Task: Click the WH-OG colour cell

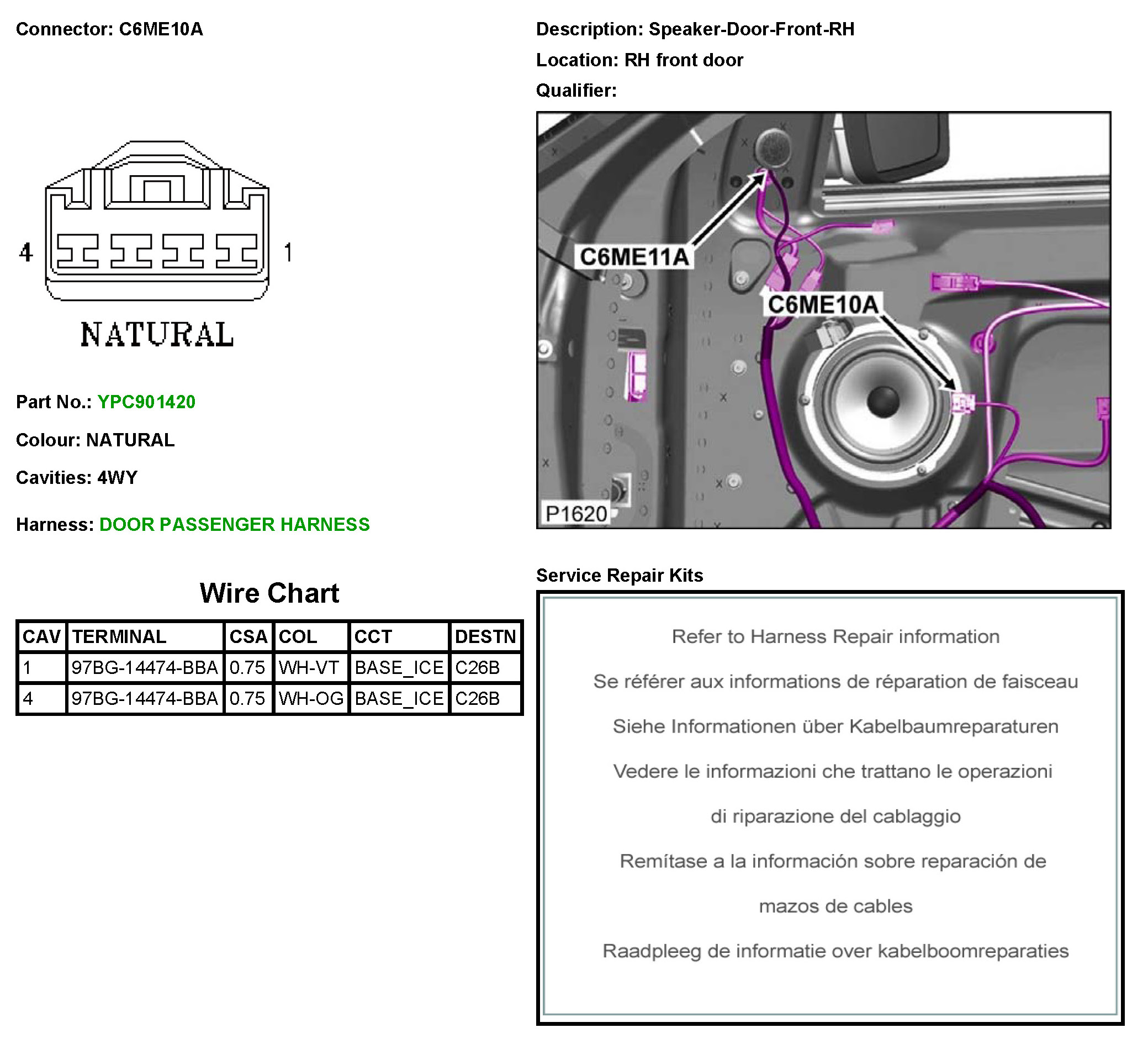Action: coord(311,699)
